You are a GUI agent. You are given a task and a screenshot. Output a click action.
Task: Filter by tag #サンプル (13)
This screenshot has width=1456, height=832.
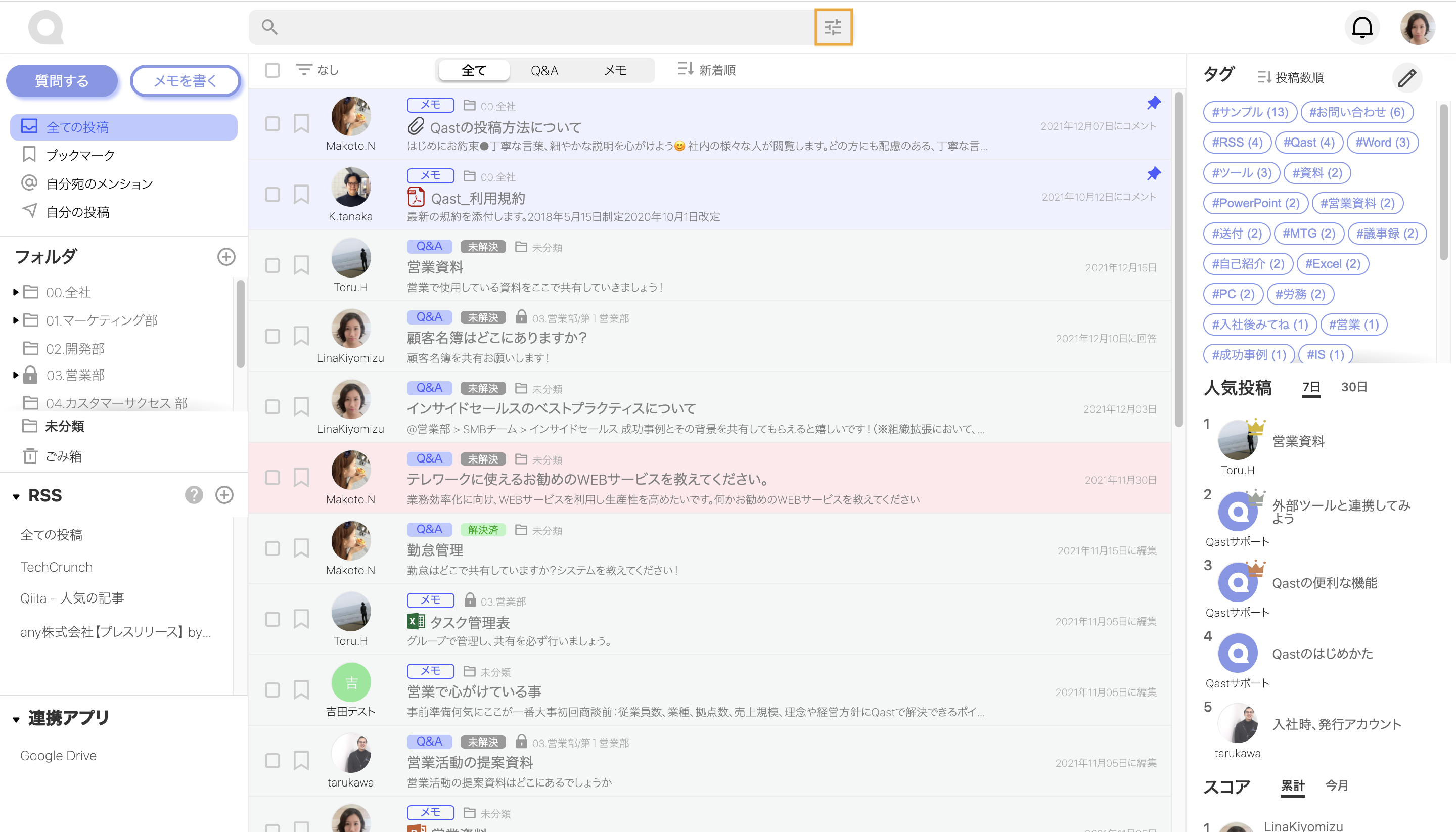click(x=1250, y=112)
